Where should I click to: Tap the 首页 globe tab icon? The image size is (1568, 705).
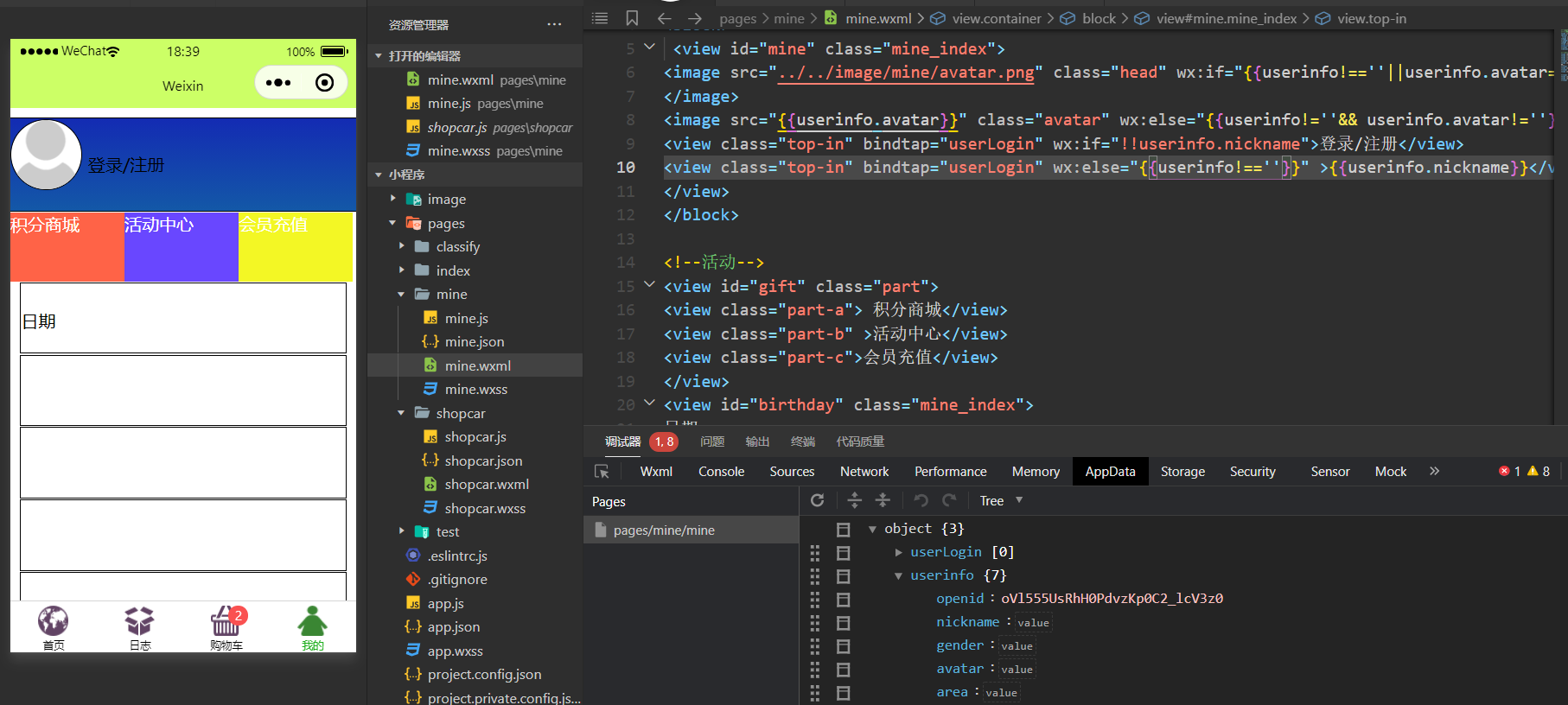point(54,621)
